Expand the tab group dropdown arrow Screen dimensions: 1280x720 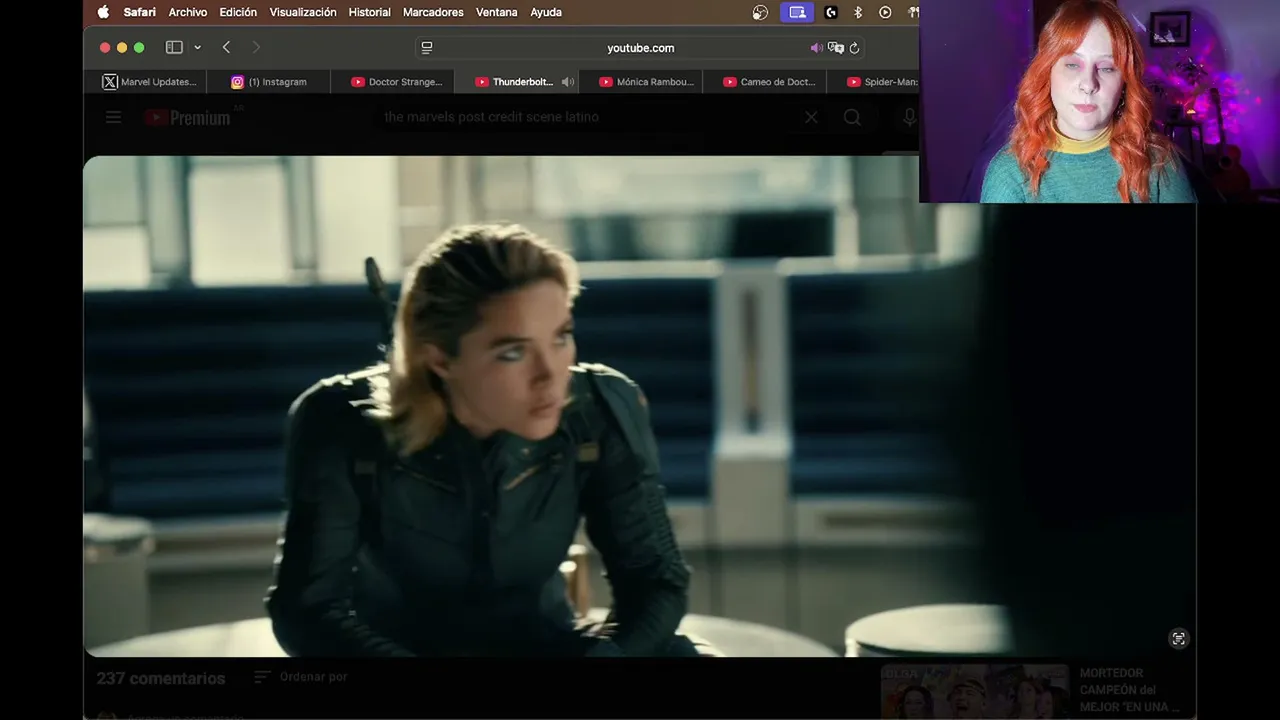197,47
